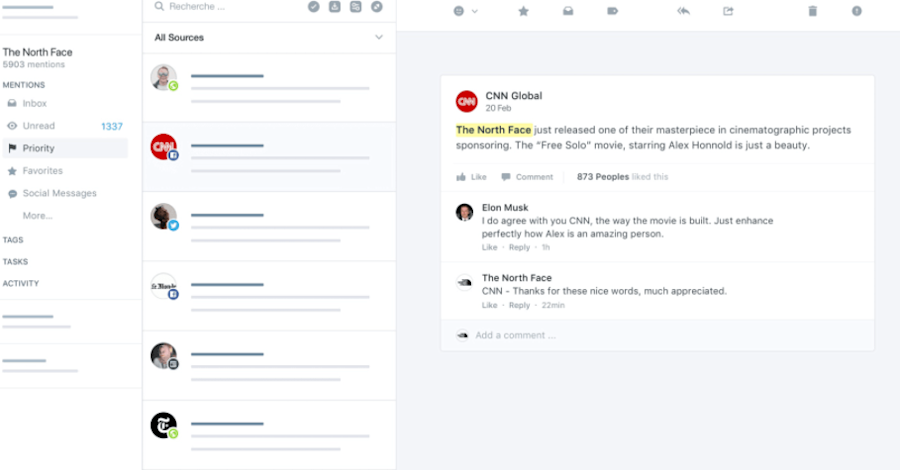Click the round globe icon beside the search
900x470 pixels.
377,6
